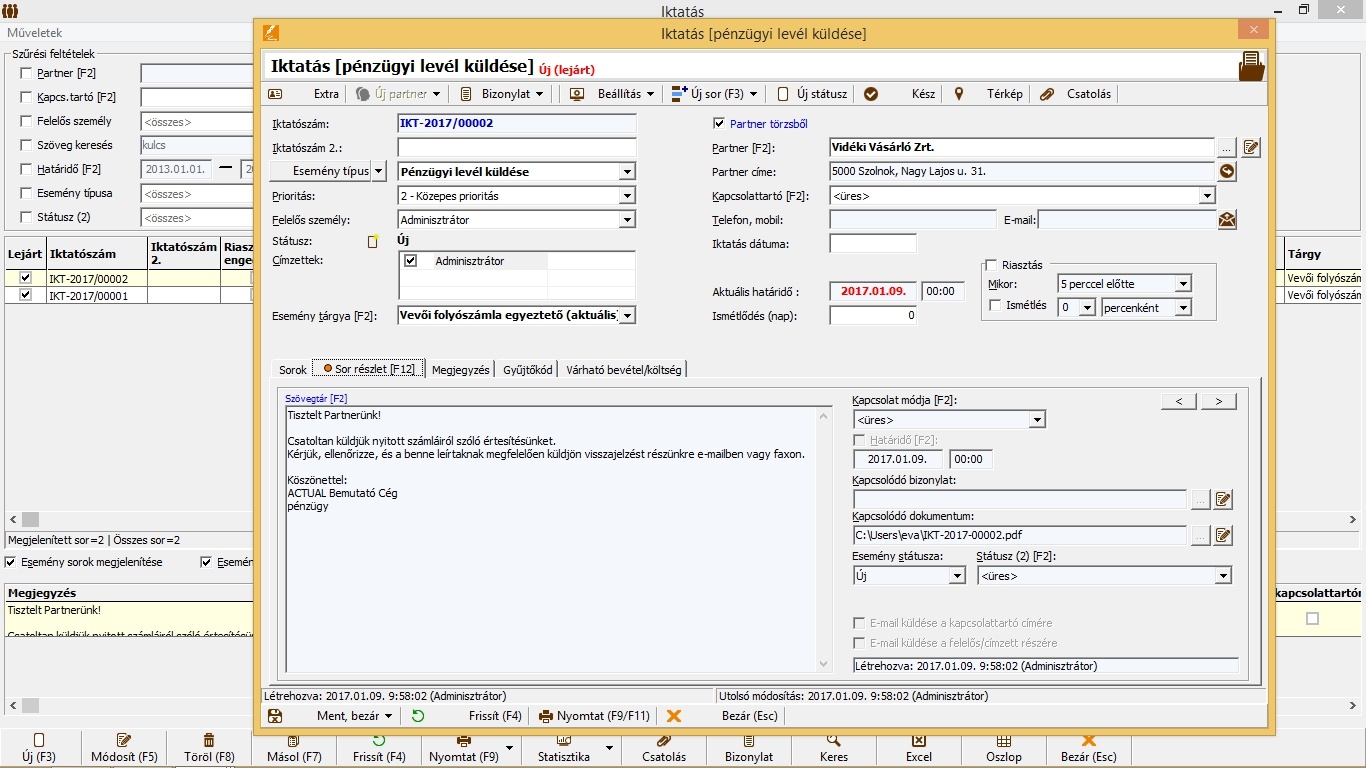Uncheck the Partner törzsből checkbox

coord(719,124)
